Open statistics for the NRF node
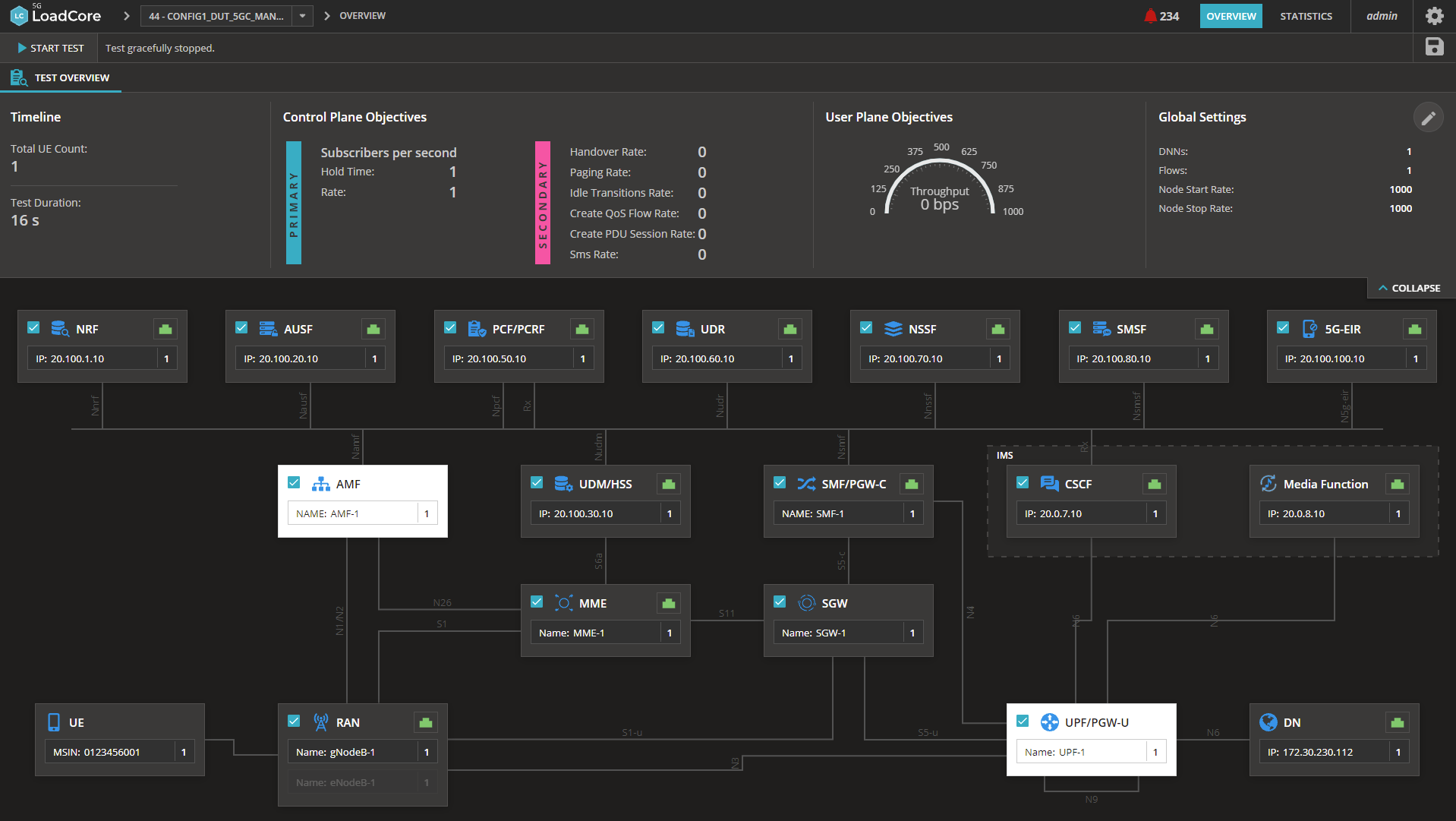Image resolution: width=1456 pixels, height=821 pixels. coord(165,328)
